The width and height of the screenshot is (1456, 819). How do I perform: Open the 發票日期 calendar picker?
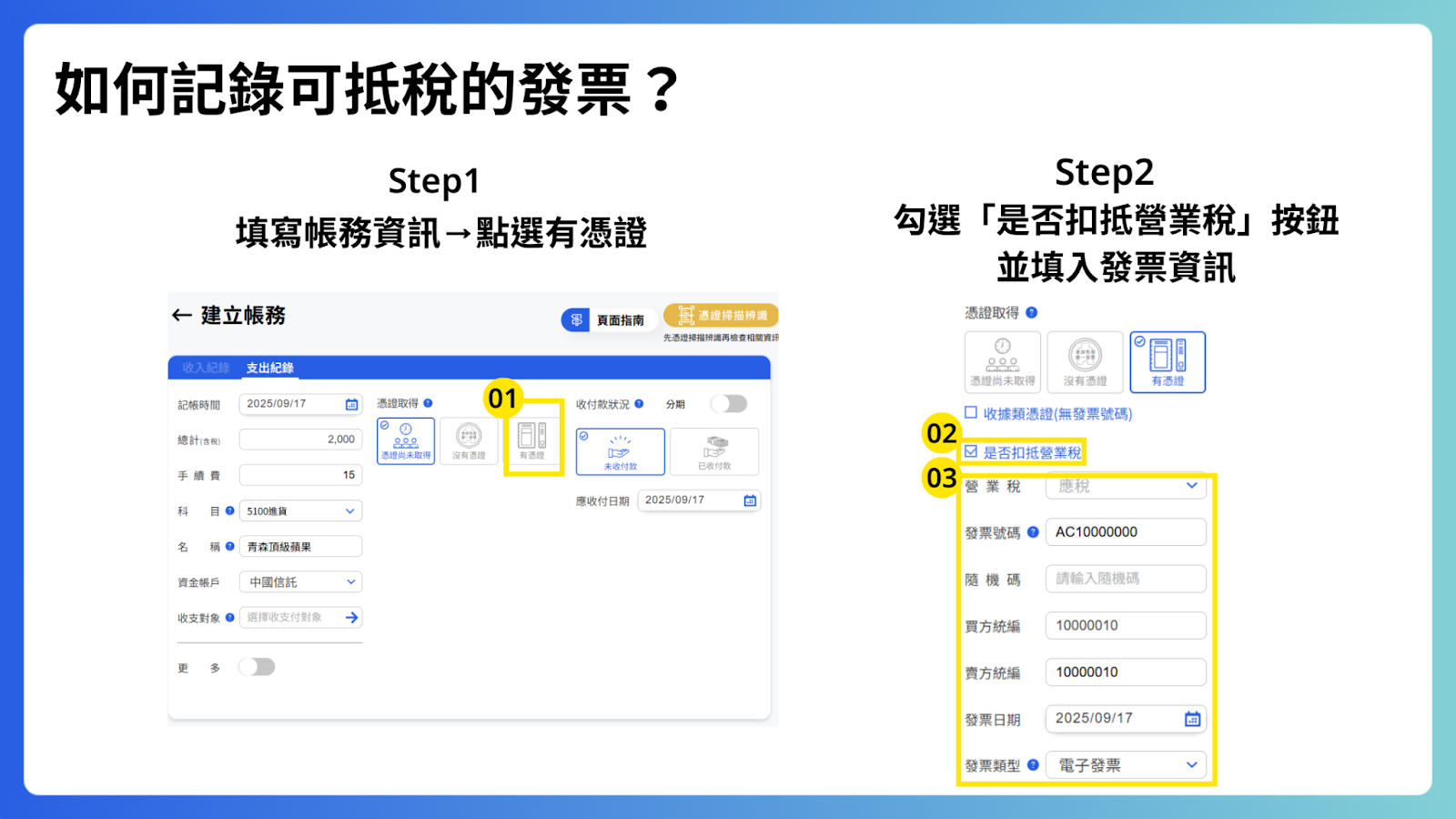pyautogui.click(x=1193, y=718)
